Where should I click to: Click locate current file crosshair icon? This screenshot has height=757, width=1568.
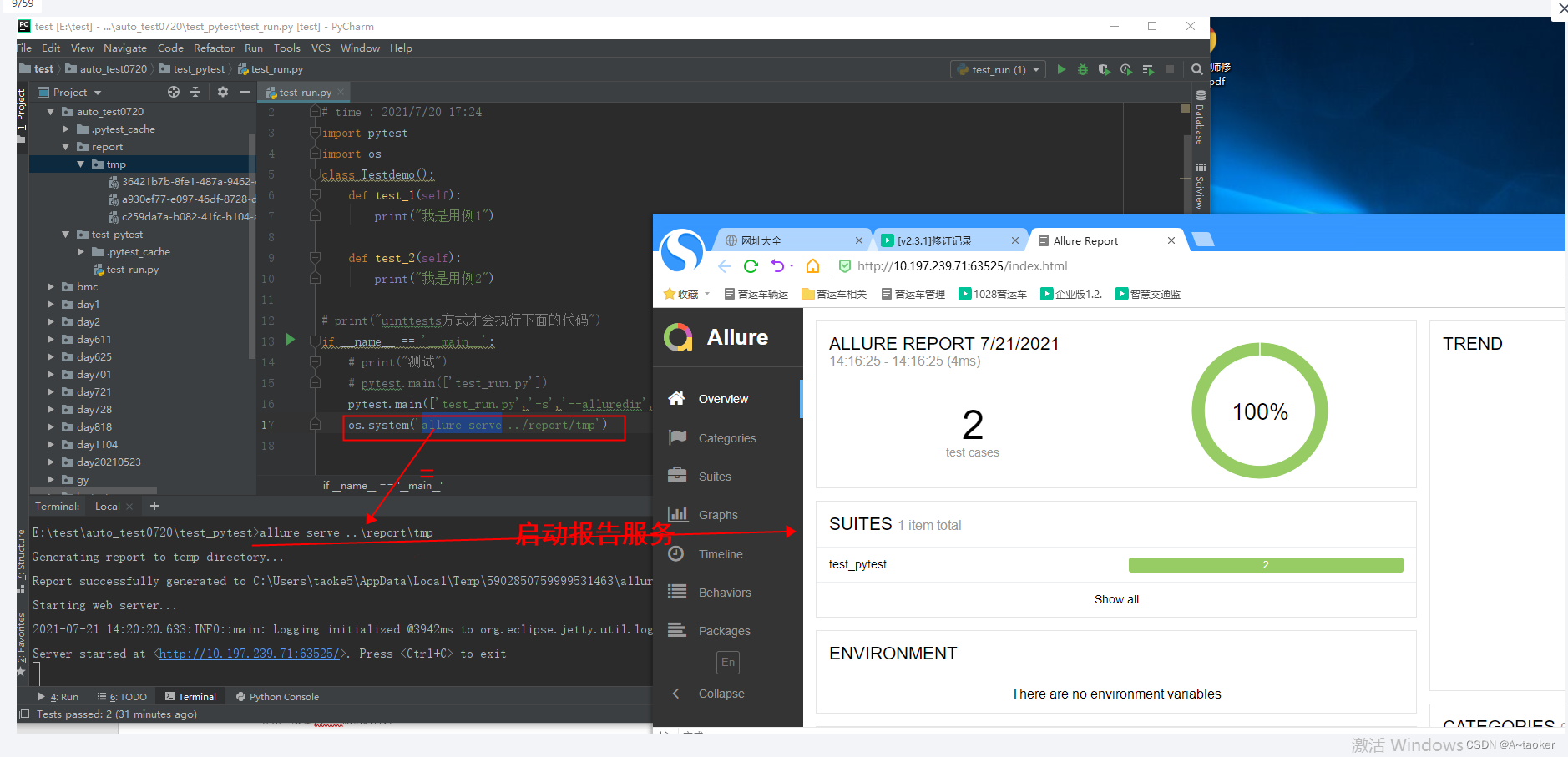[174, 92]
